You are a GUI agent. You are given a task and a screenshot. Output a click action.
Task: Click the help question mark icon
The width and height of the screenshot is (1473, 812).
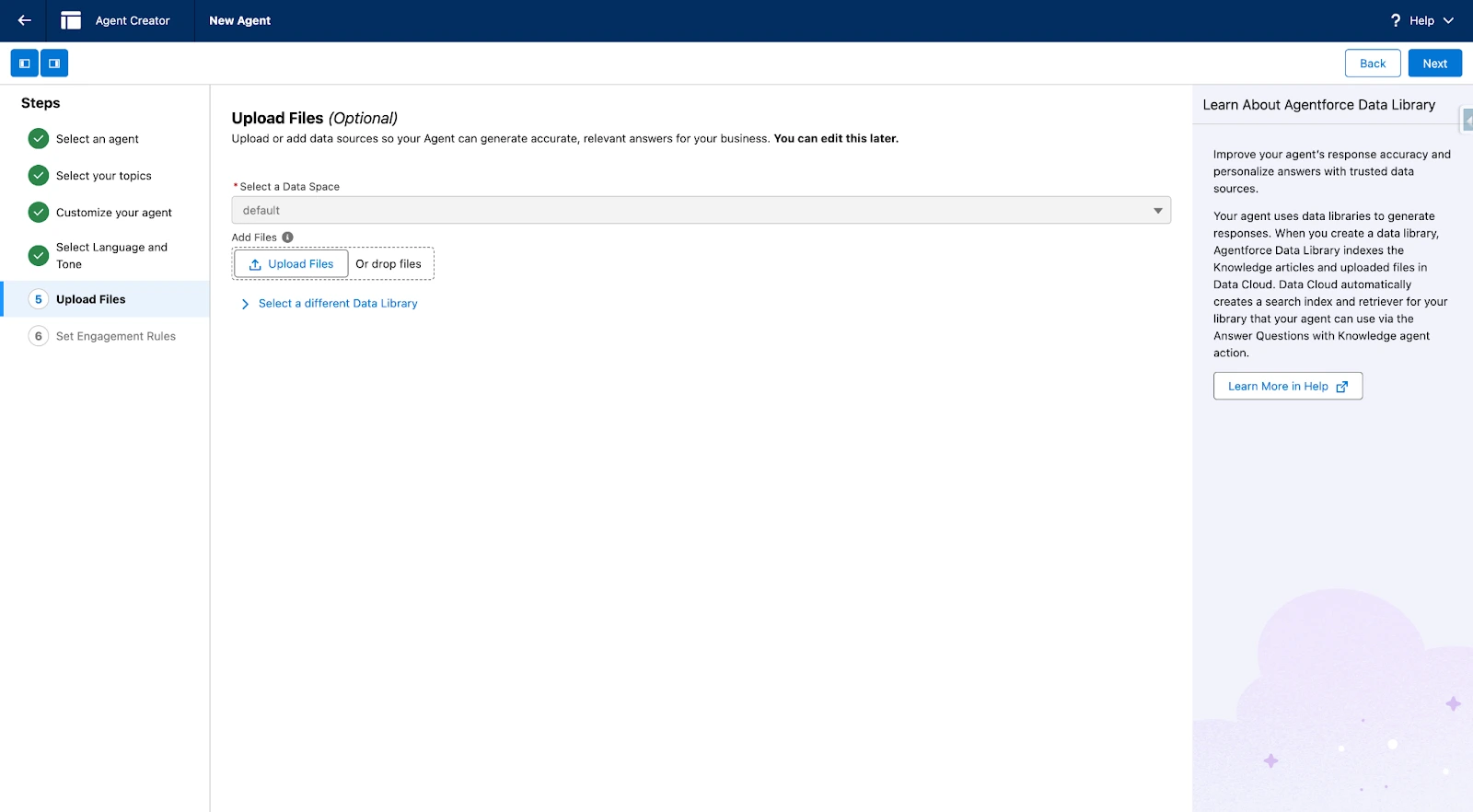click(1396, 20)
